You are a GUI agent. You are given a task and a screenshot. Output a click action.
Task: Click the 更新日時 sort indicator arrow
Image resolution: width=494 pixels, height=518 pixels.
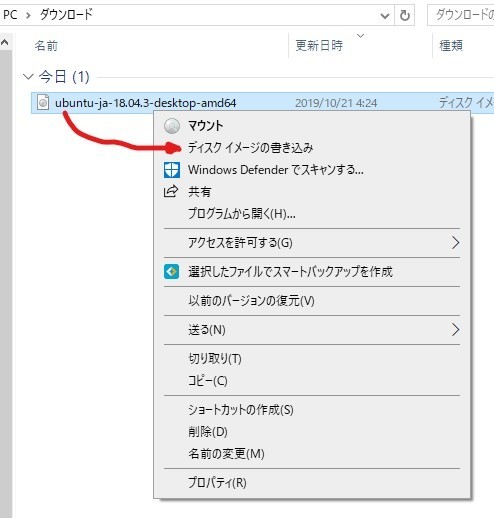pos(360,35)
